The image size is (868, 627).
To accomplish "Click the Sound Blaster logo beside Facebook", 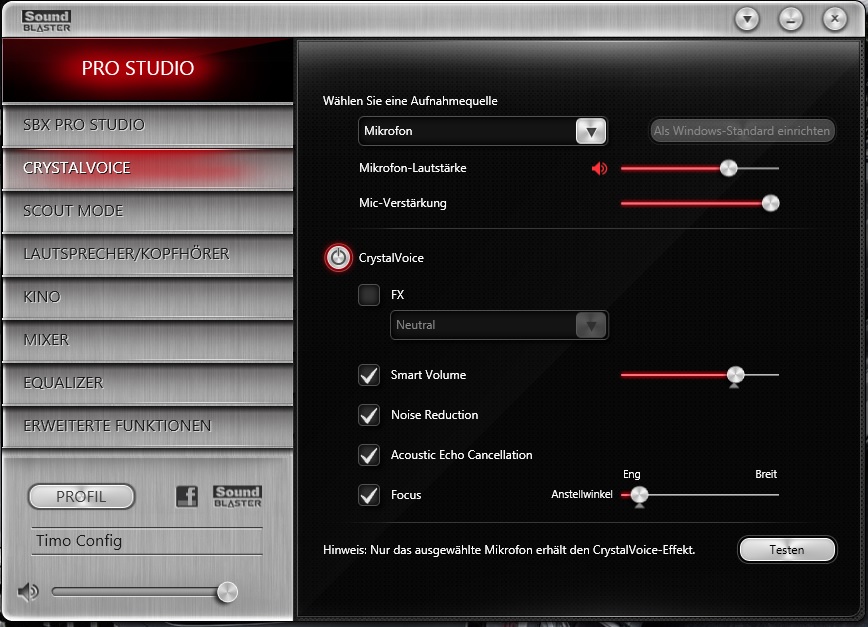I will point(237,496).
